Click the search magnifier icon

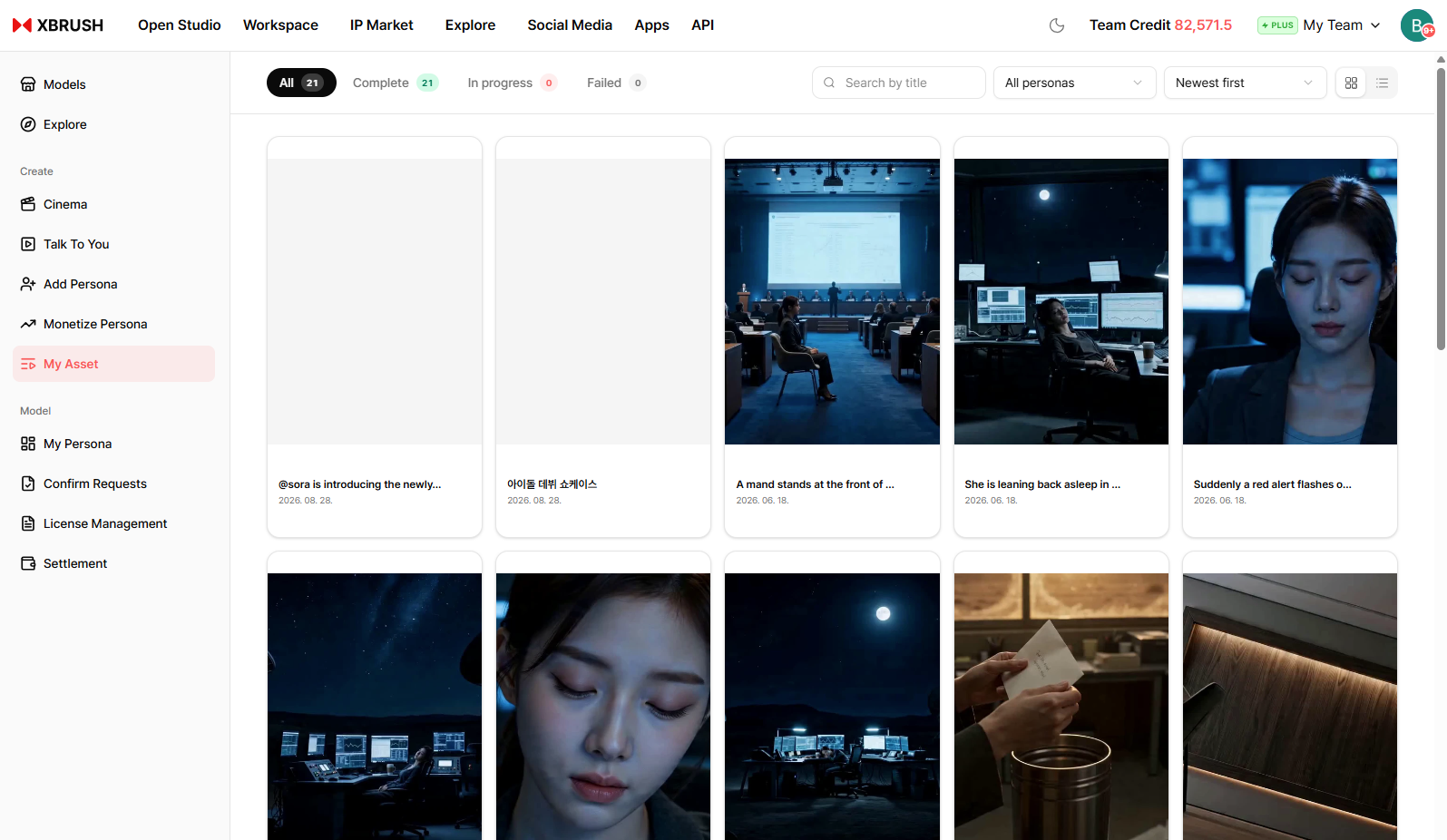tap(829, 83)
